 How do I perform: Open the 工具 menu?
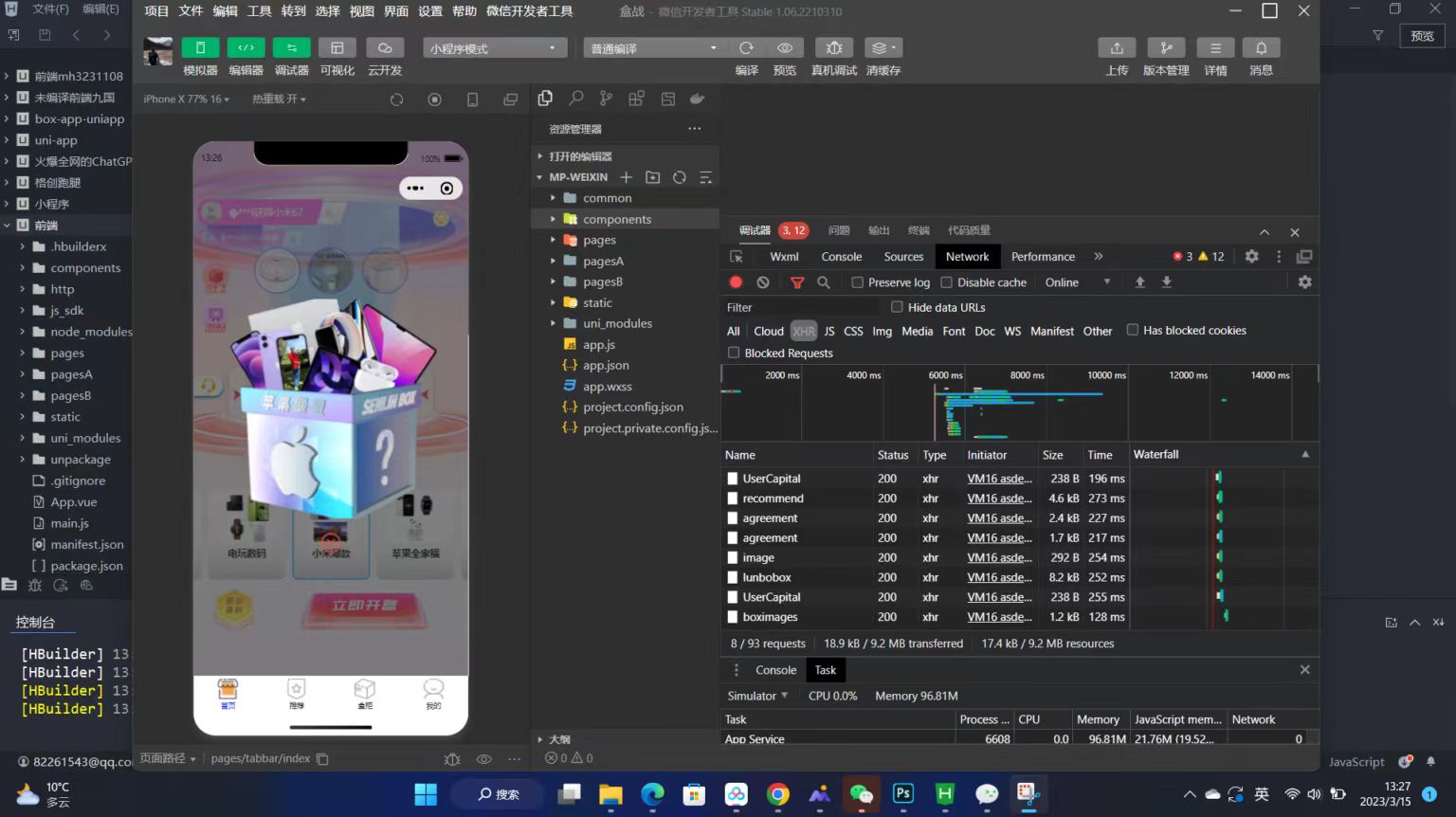pyautogui.click(x=259, y=11)
